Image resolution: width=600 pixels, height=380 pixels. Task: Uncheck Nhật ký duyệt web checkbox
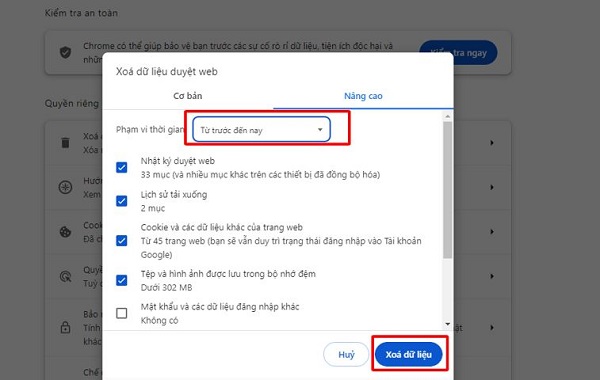click(122, 167)
